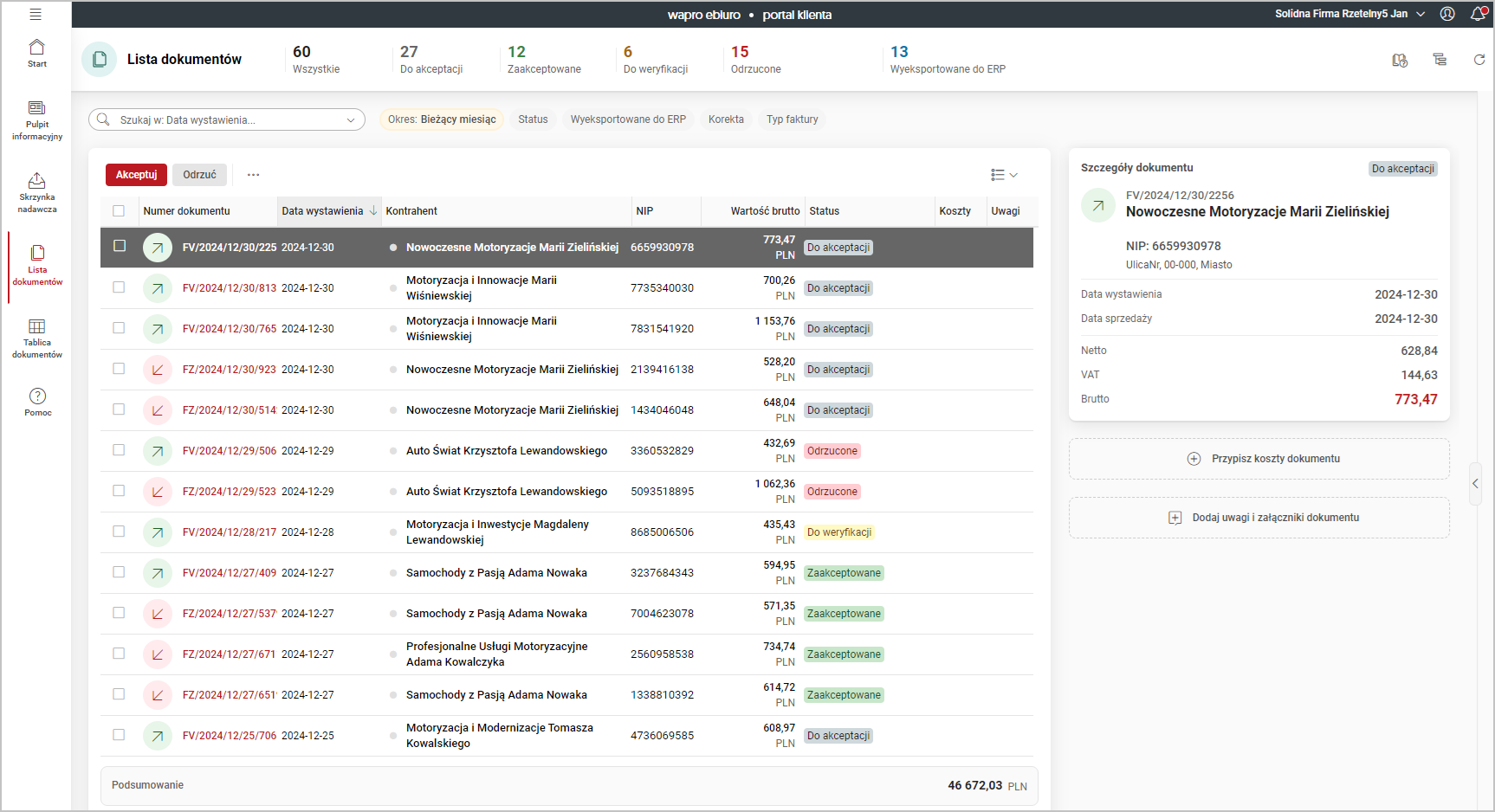Open the Korekta filter
1495x812 pixels.
click(726, 119)
